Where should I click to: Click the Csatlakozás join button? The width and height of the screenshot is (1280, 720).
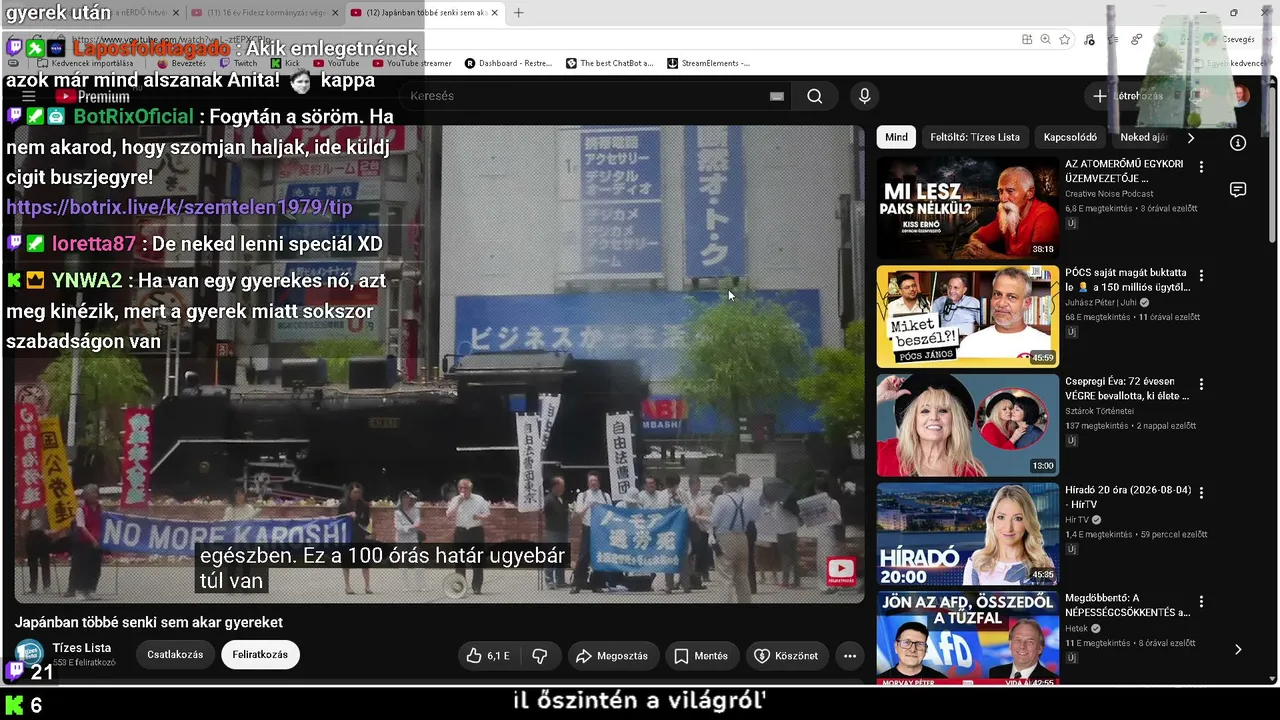click(x=175, y=655)
